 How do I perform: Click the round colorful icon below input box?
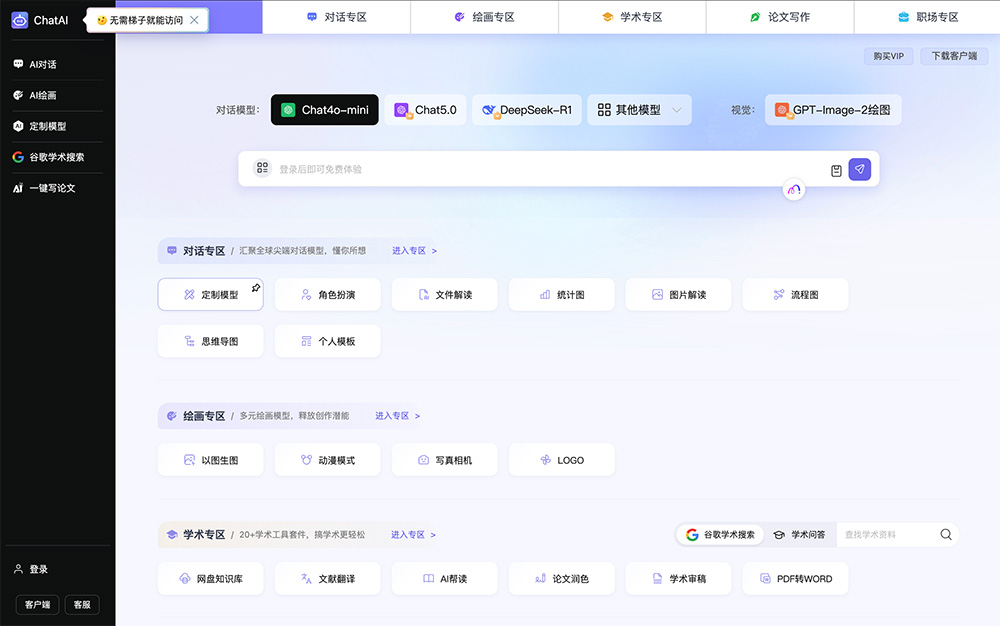tap(794, 189)
